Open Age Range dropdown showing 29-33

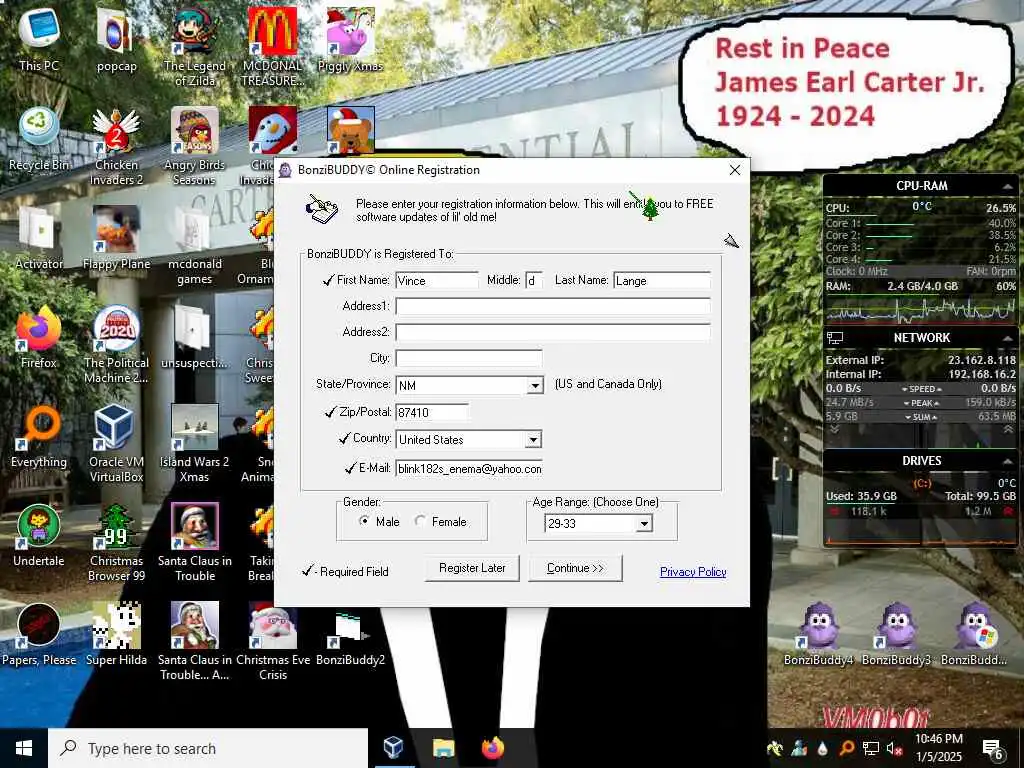coord(645,523)
